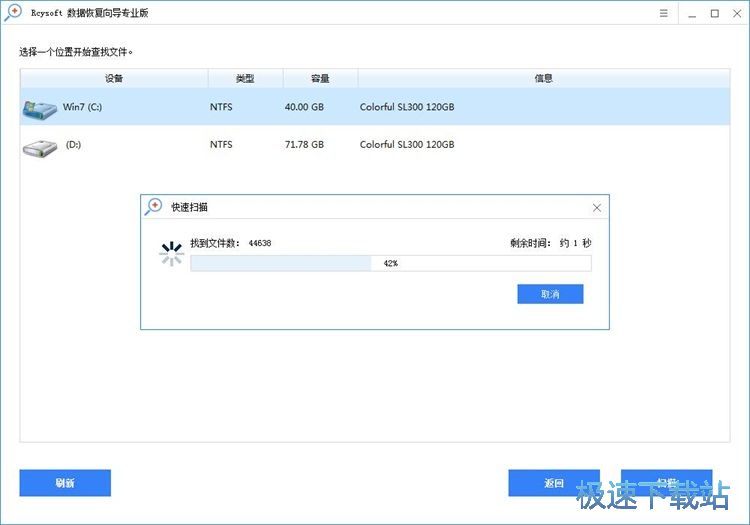Click NTFS type in (D:) row
750x525 pixels.
[x=221, y=144]
